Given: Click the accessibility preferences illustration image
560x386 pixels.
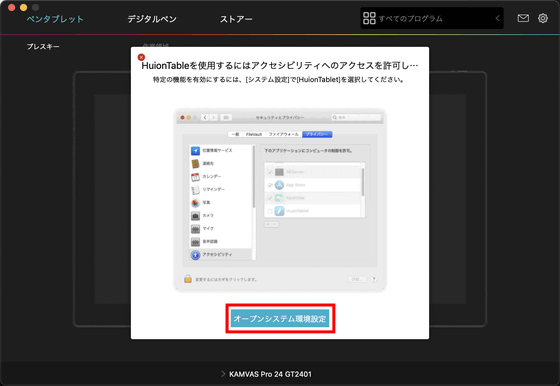Looking at the screenshot, I should pos(280,200).
